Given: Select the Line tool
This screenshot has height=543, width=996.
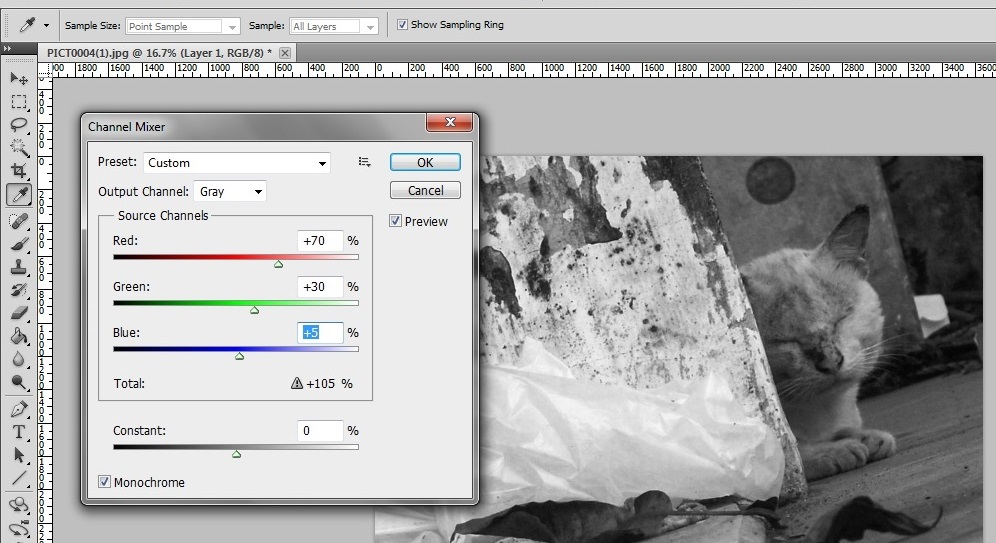Looking at the screenshot, I should 18,478.
